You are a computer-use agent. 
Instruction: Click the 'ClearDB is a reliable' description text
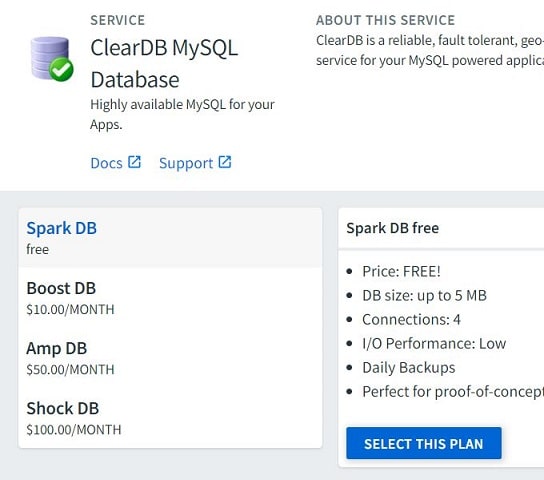pyautogui.click(x=430, y=50)
